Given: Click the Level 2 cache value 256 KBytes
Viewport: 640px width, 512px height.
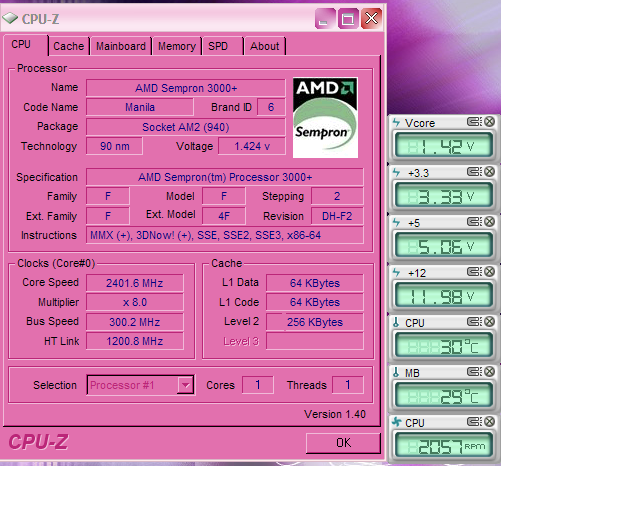Looking at the screenshot, I should (x=315, y=322).
